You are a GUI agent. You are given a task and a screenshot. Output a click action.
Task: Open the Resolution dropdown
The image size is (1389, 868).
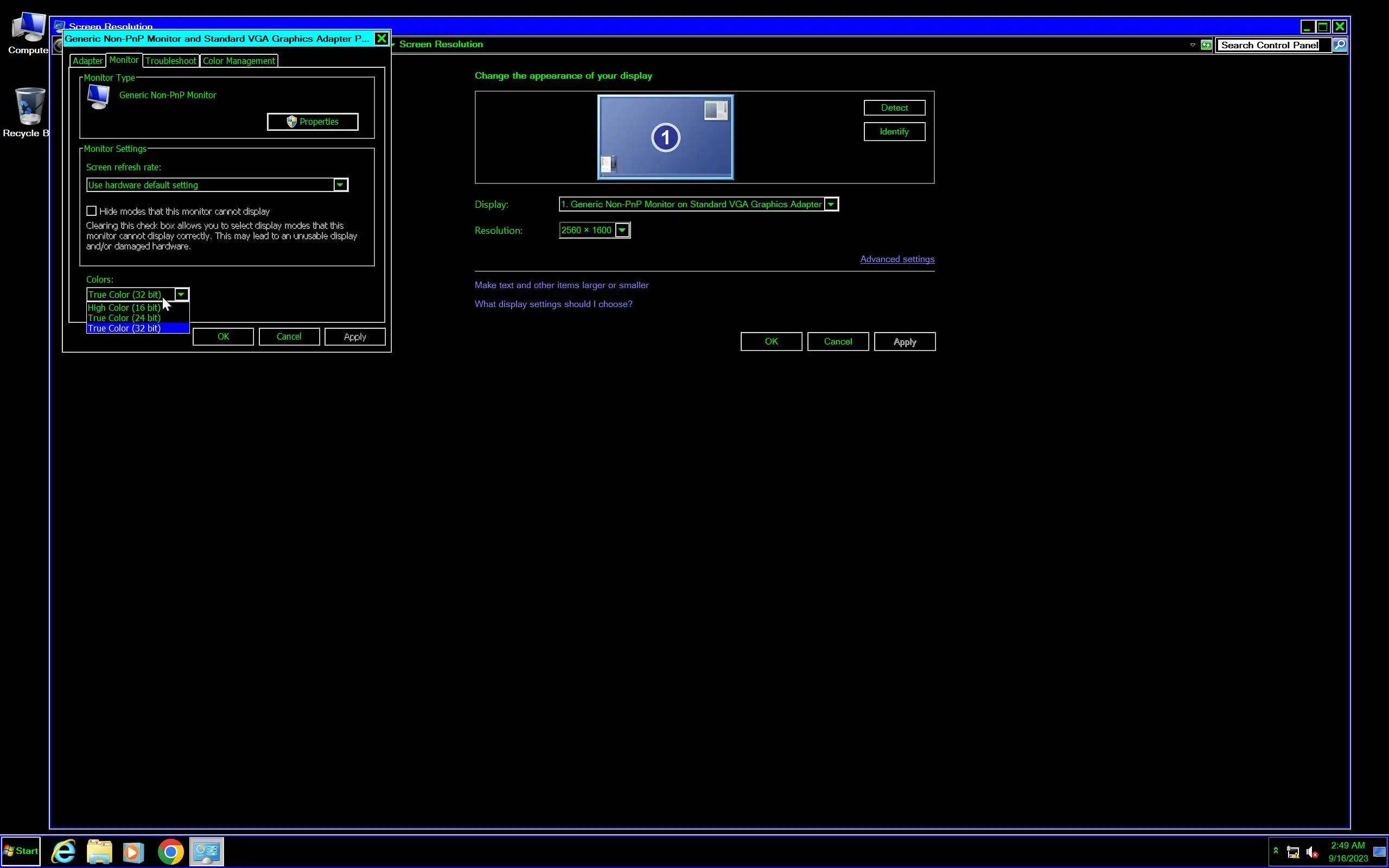click(622, 230)
